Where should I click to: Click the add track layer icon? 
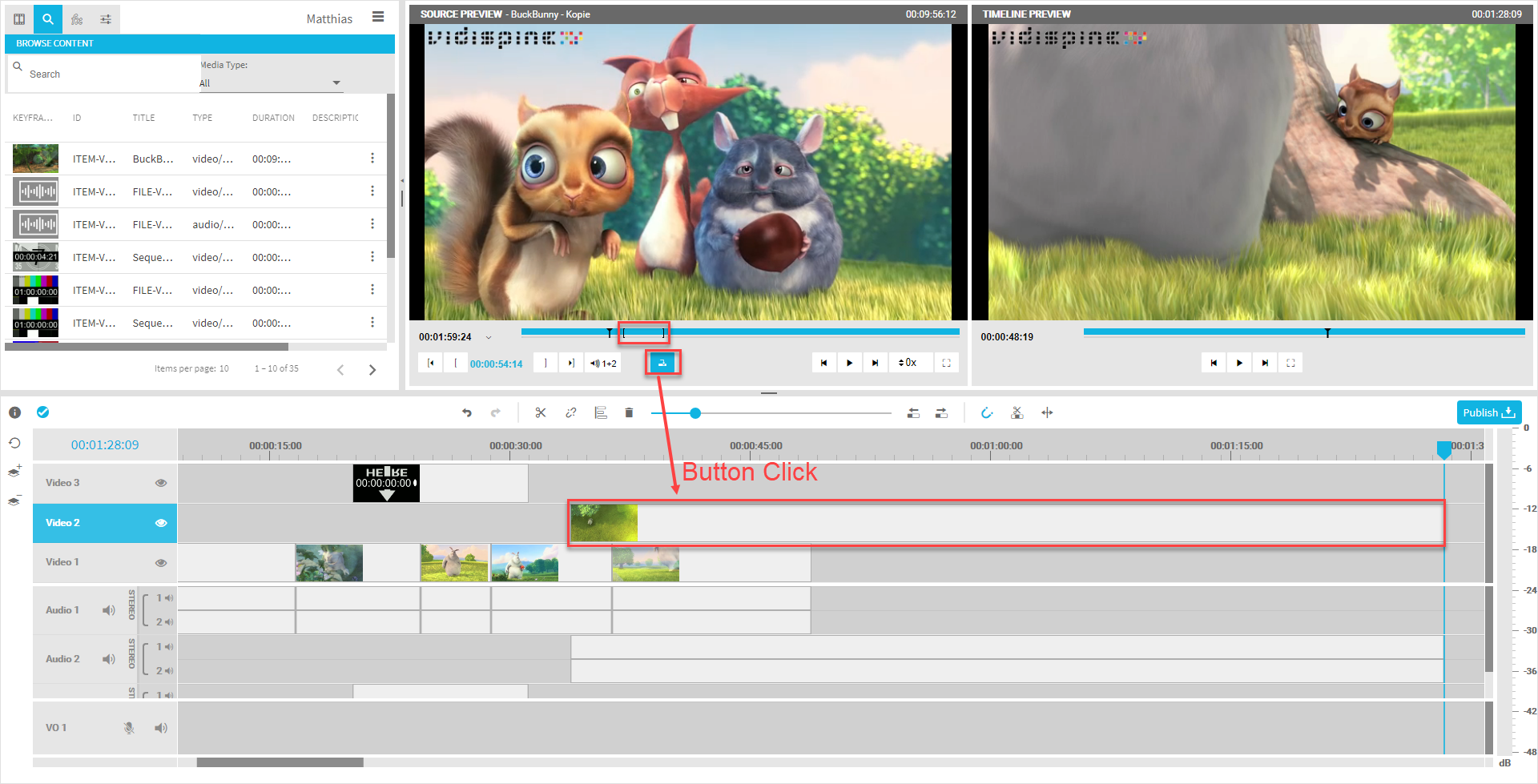click(x=14, y=471)
